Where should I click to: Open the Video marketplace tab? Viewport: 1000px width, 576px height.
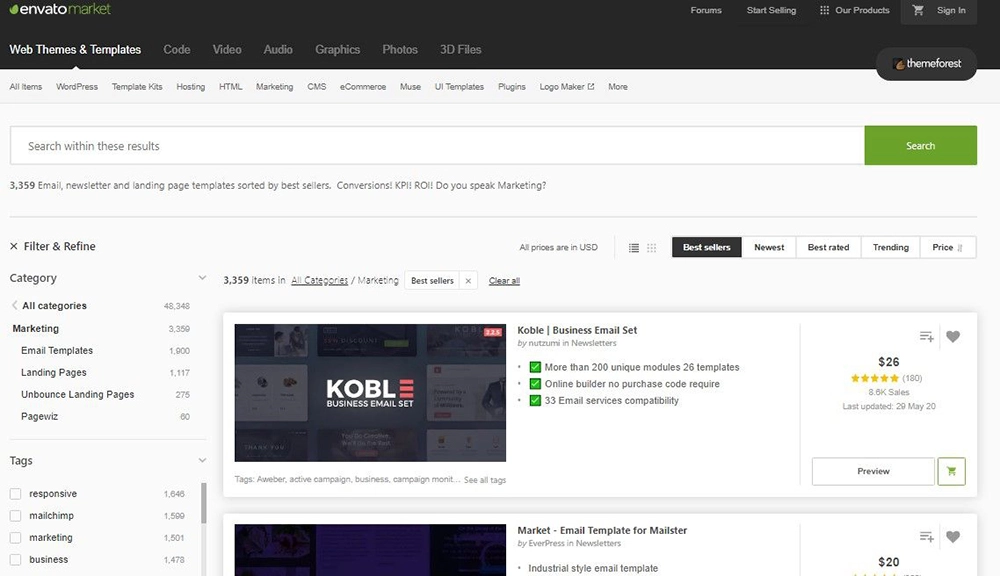pyautogui.click(x=227, y=50)
